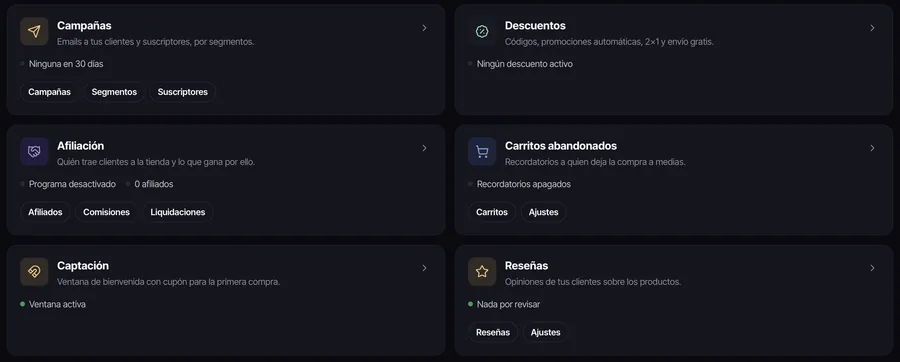Open Carritos pill in abandoned carts card
This screenshot has height=362, width=900.
pos(492,212)
